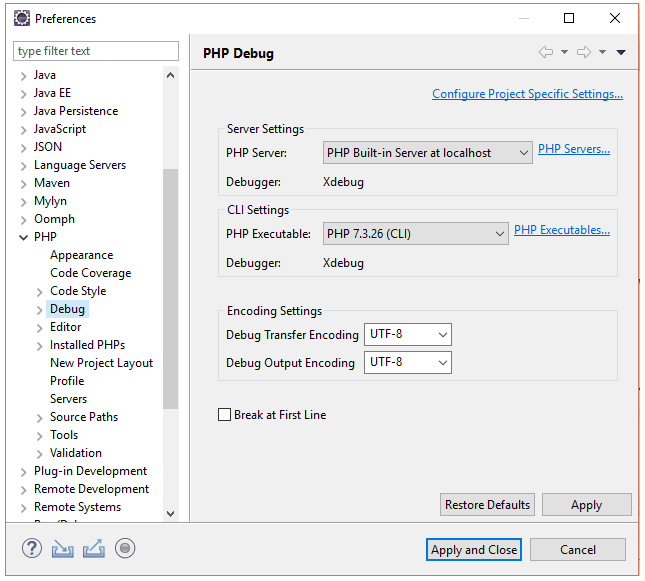Click the Export preferences icon
The image size is (645, 581).
[x=94, y=548]
